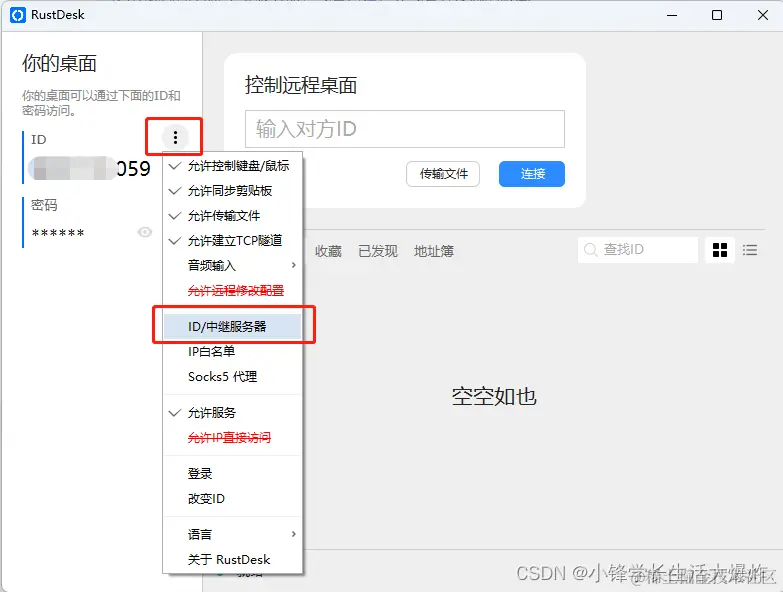Expand the language submenu
The width and height of the screenshot is (783, 592).
pyautogui.click(x=233, y=534)
